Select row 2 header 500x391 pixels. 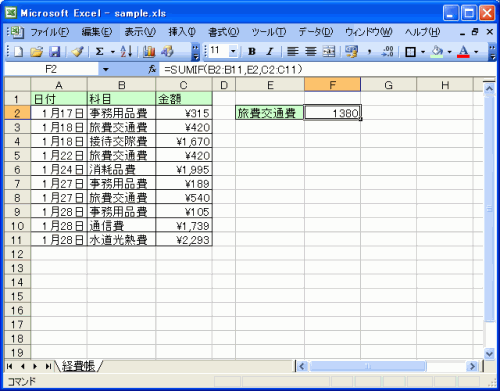coord(17,113)
